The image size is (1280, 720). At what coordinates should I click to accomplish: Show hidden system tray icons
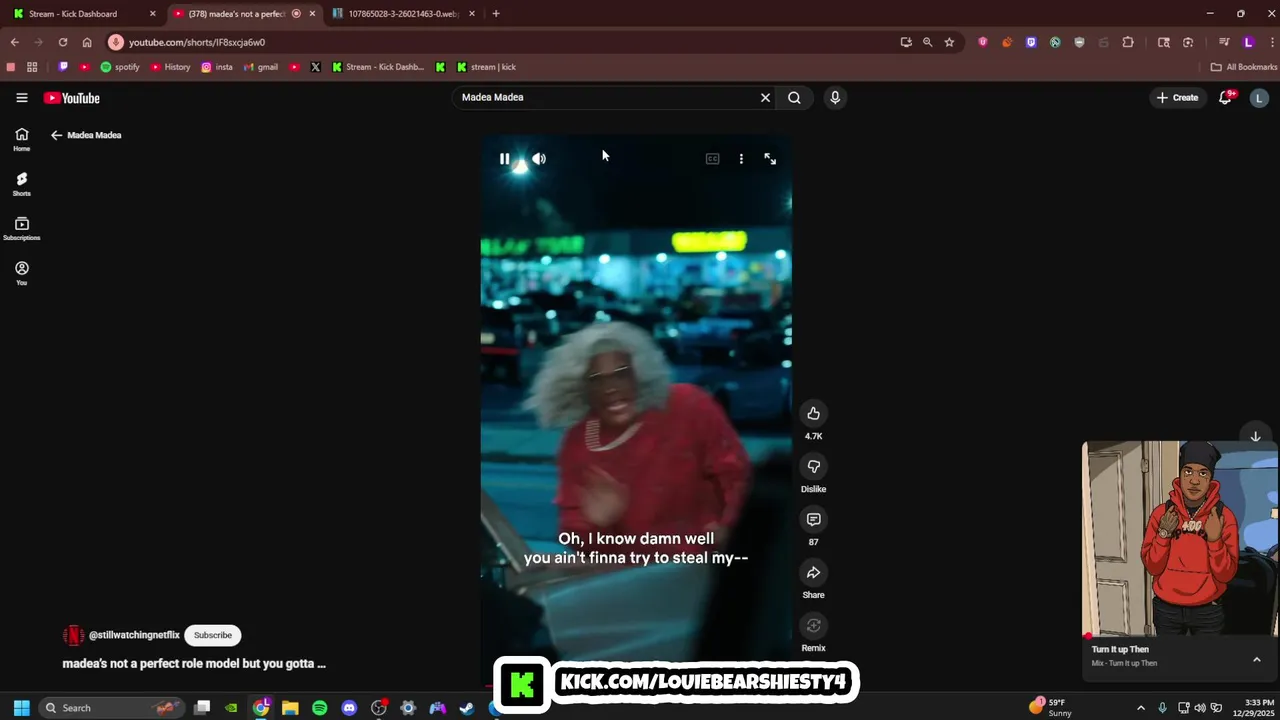(x=1140, y=708)
